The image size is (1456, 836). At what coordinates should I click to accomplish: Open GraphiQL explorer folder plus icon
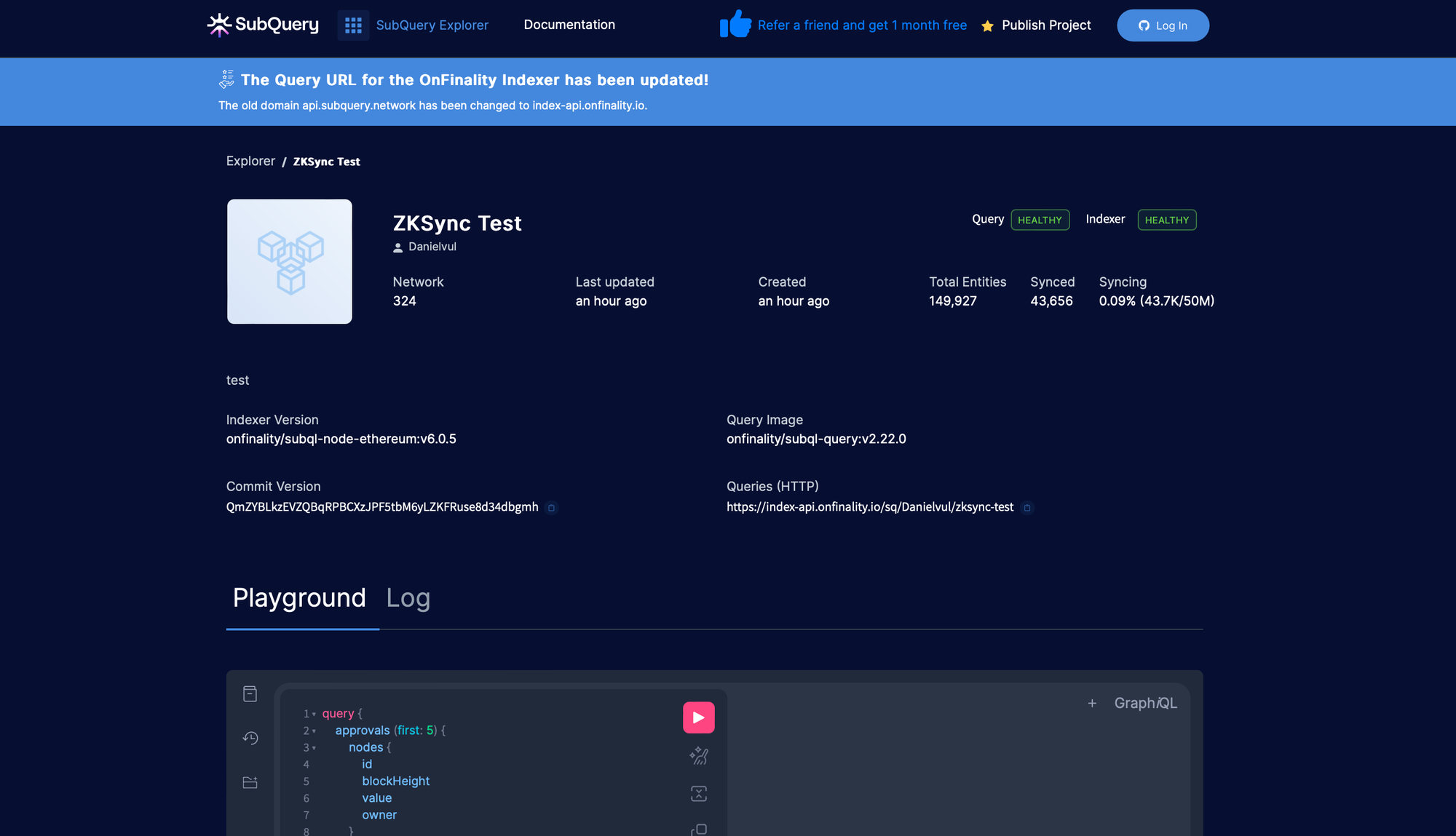250,783
